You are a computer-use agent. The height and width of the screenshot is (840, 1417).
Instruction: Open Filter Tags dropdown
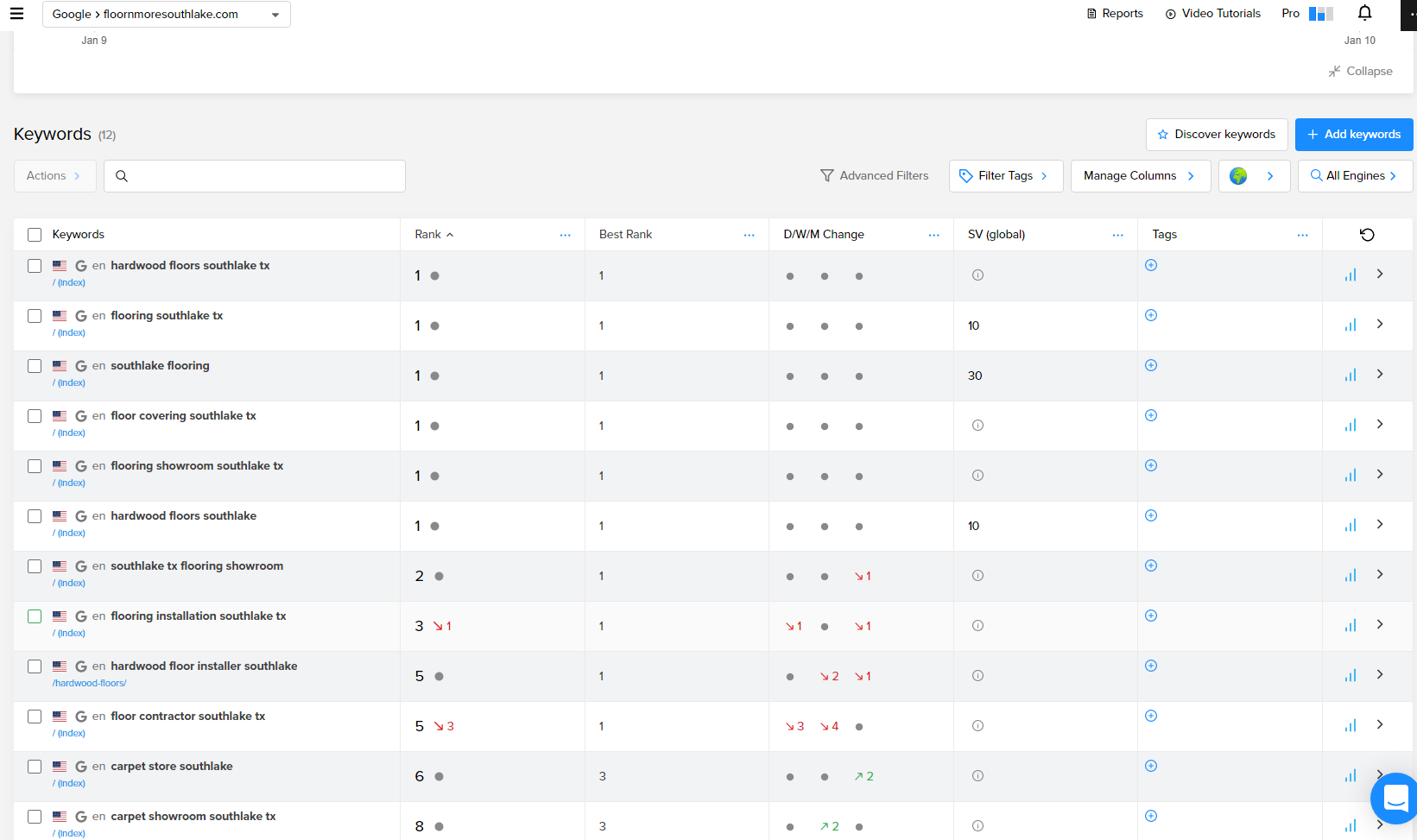click(x=1006, y=176)
